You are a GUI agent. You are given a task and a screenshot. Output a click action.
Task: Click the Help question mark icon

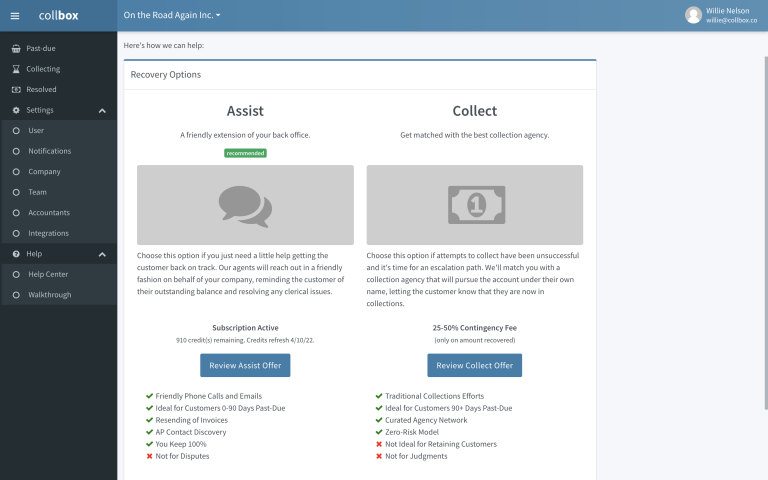16,254
